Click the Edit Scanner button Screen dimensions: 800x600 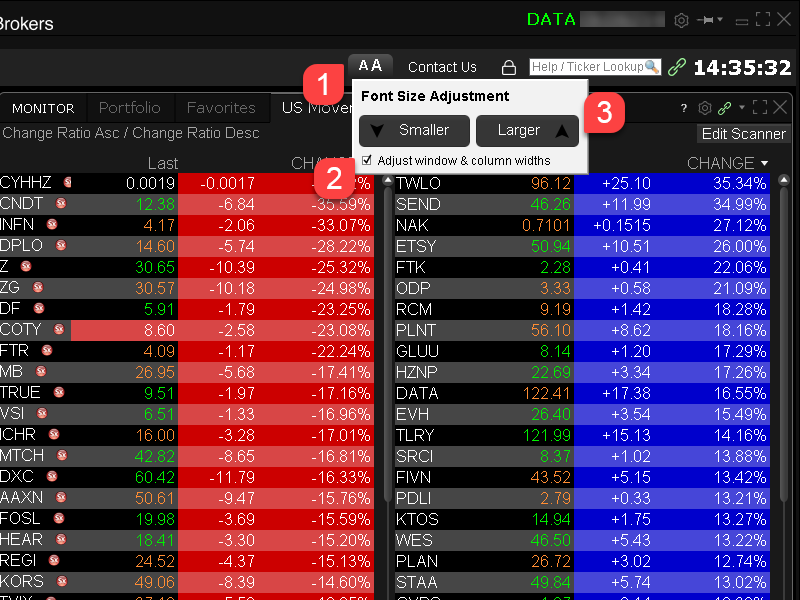[x=743, y=134]
